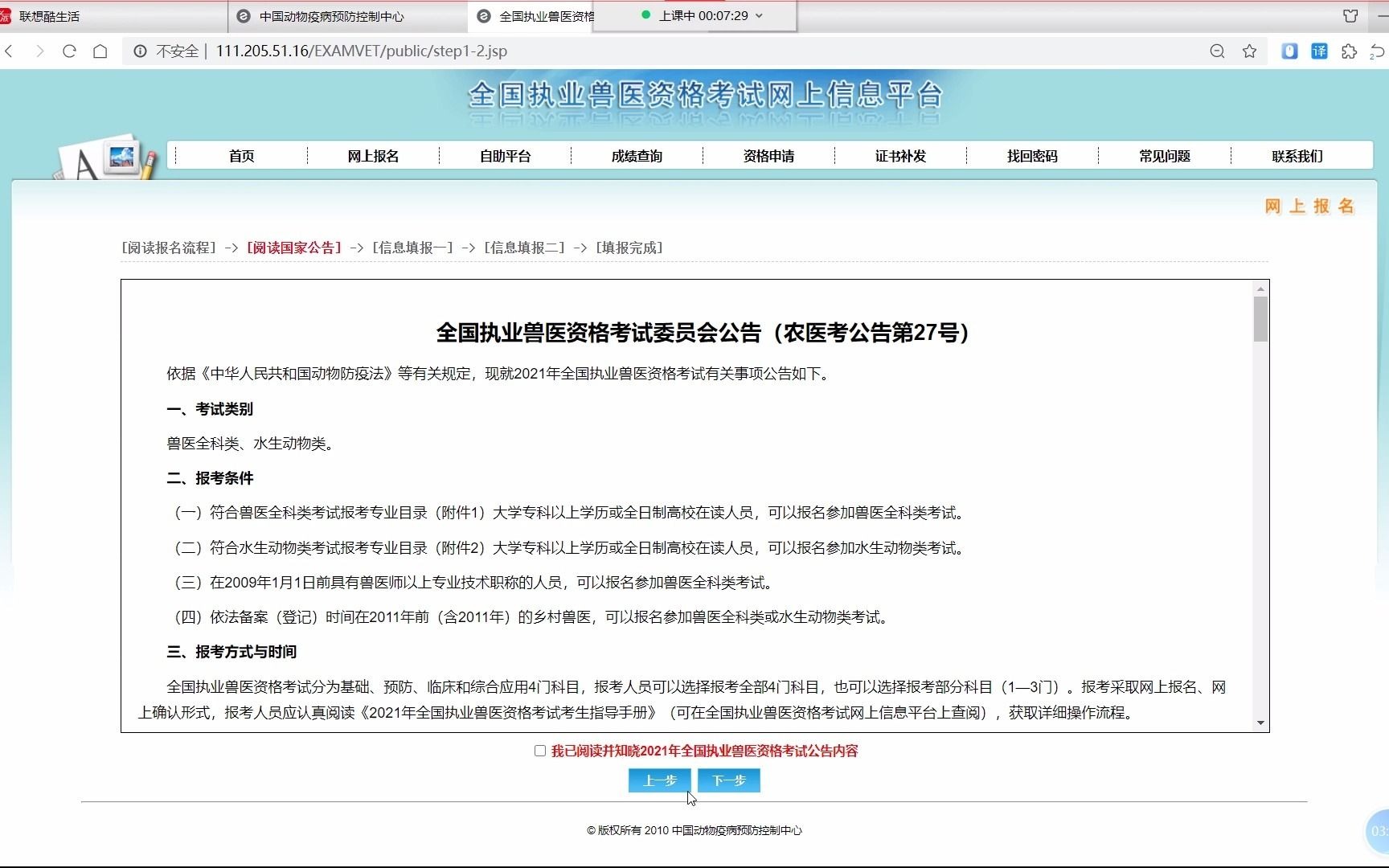Open 证书补发 in the navigation menu
The width and height of the screenshot is (1389, 868).
click(900, 156)
